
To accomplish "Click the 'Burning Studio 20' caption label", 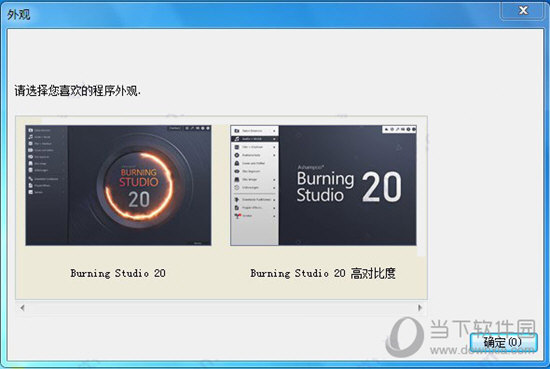I will tap(118, 273).
